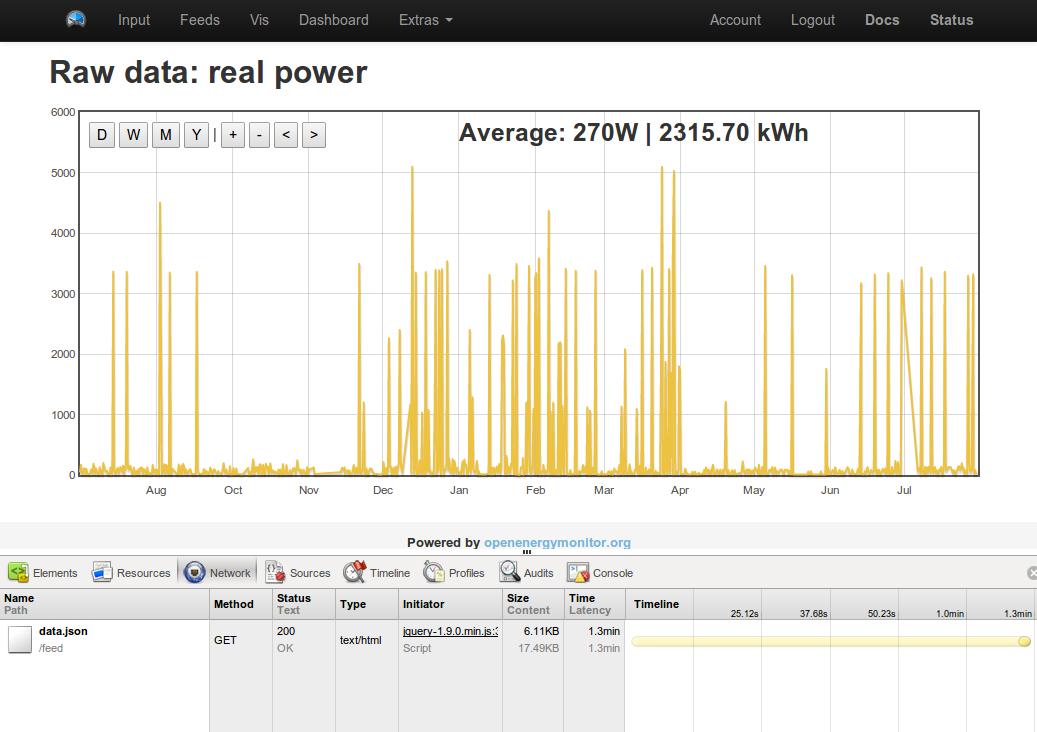Click the Y year view button
1037x732 pixels.
[196, 135]
